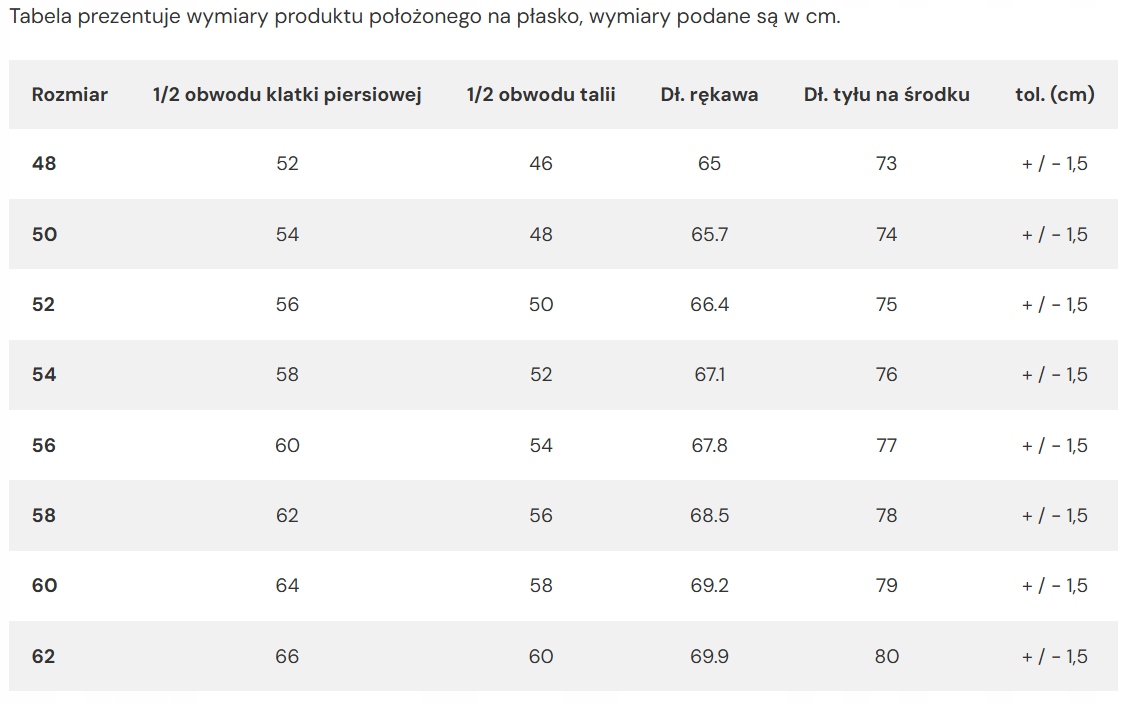Click size 56 row label
The width and height of the screenshot is (1125, 705).
coord(44,445)
